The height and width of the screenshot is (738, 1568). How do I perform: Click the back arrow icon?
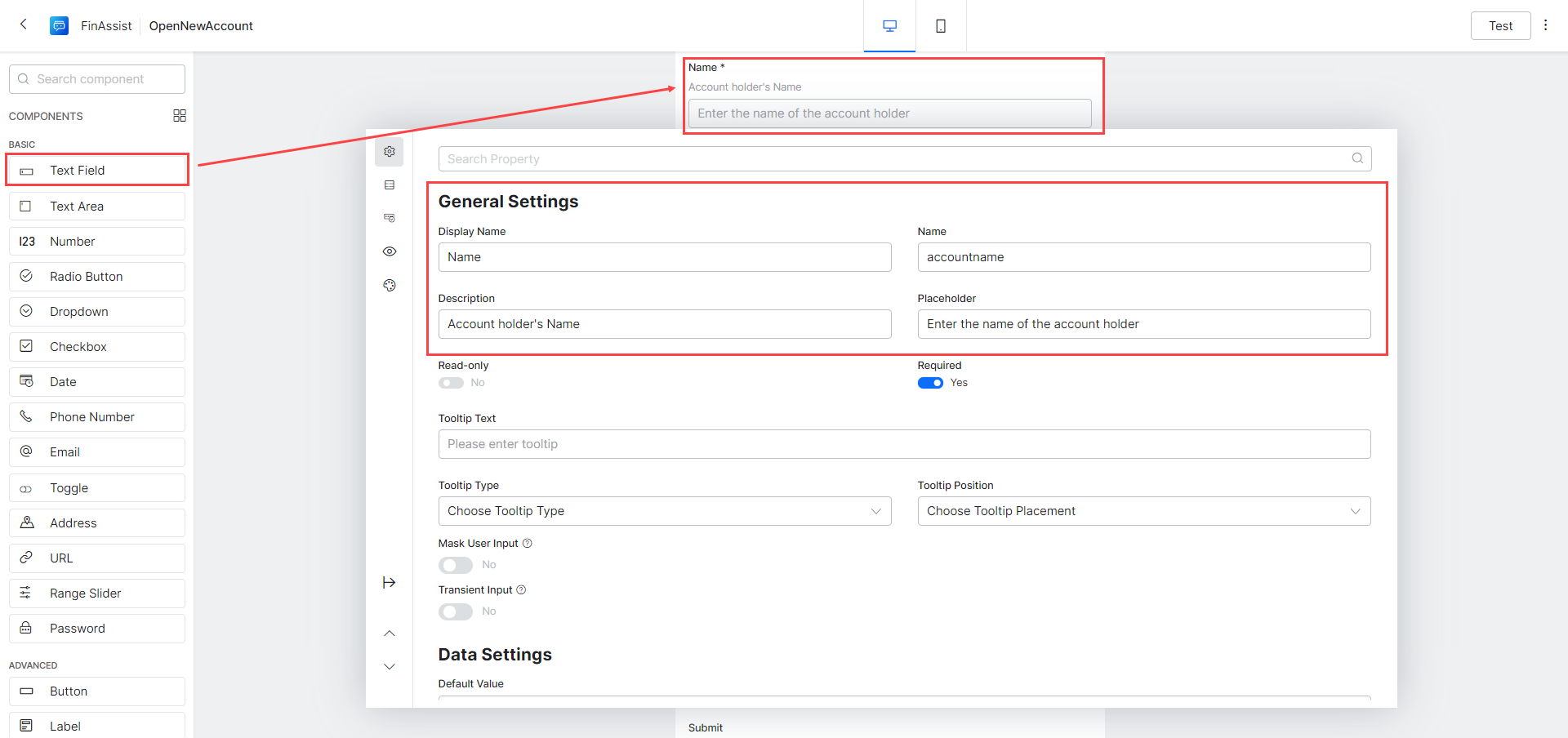click(x=24, y=24)
